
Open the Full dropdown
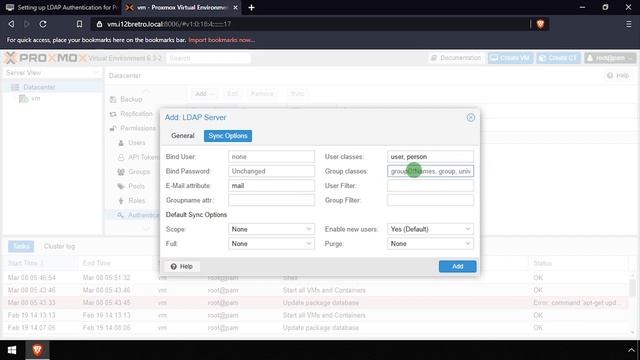pos(271,244)
